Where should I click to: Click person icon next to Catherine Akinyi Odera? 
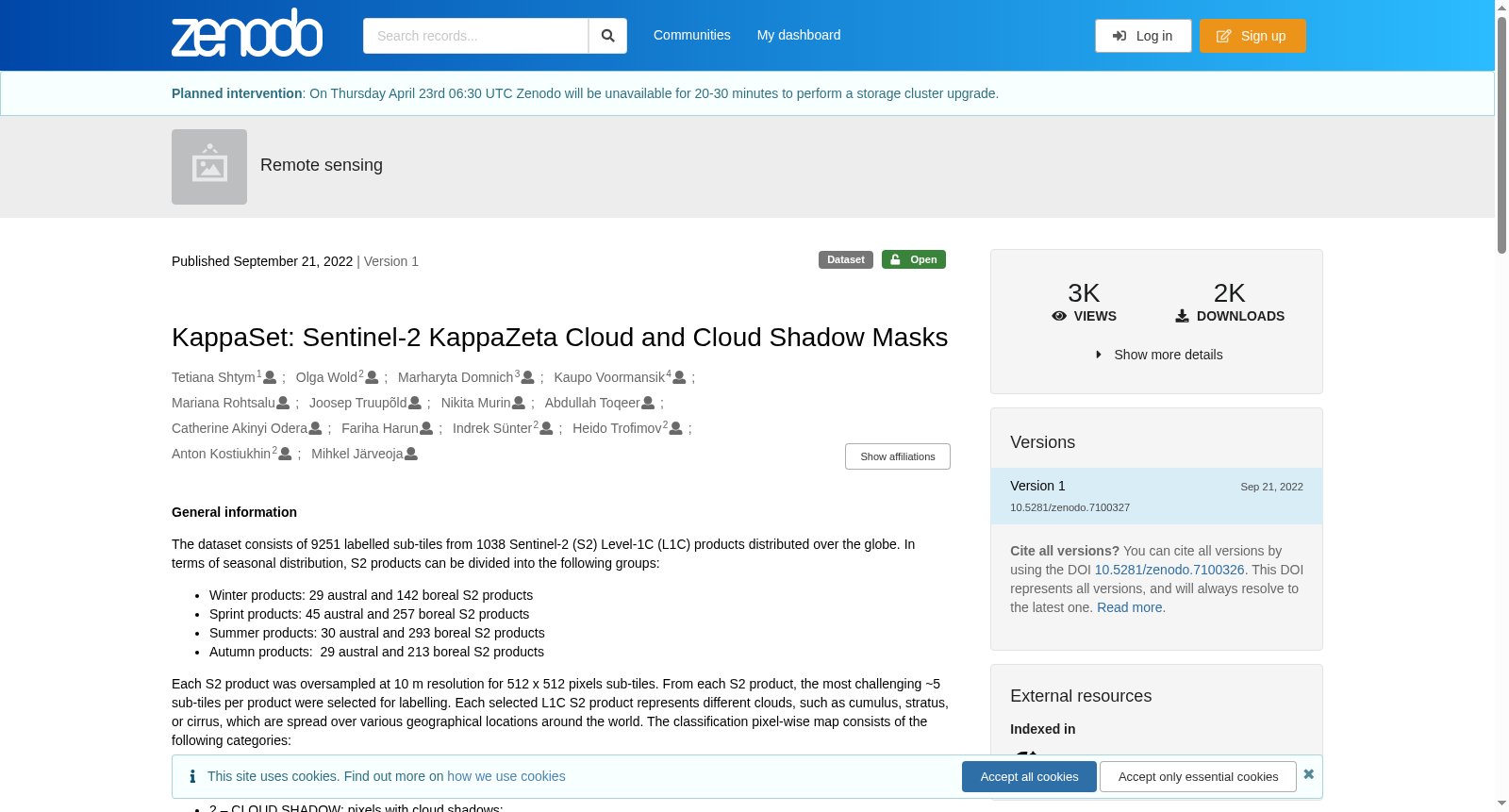pyautogui.click(x=315, y=428)
